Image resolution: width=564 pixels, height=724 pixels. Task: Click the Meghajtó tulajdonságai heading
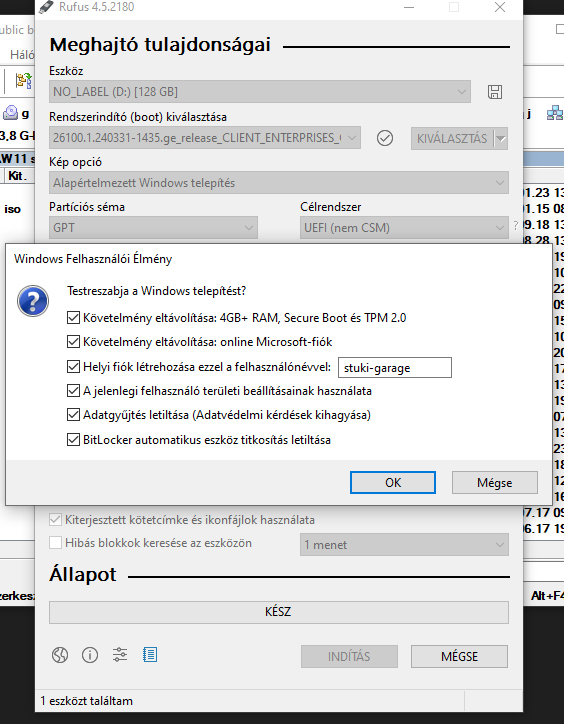point(160,45)
